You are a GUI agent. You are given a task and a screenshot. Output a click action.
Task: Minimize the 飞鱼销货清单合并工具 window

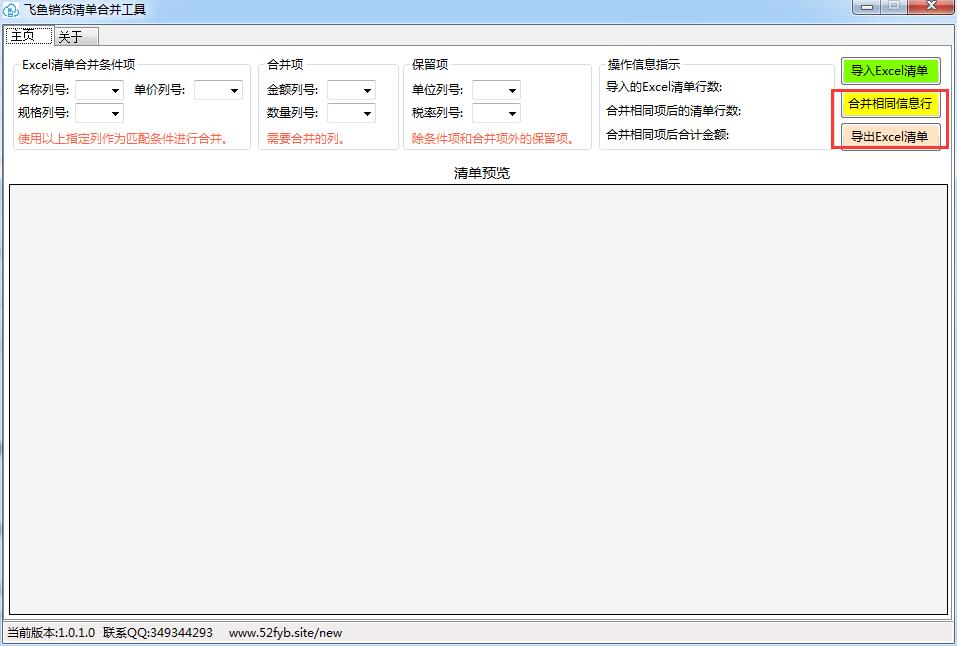[x=866, y=7]
